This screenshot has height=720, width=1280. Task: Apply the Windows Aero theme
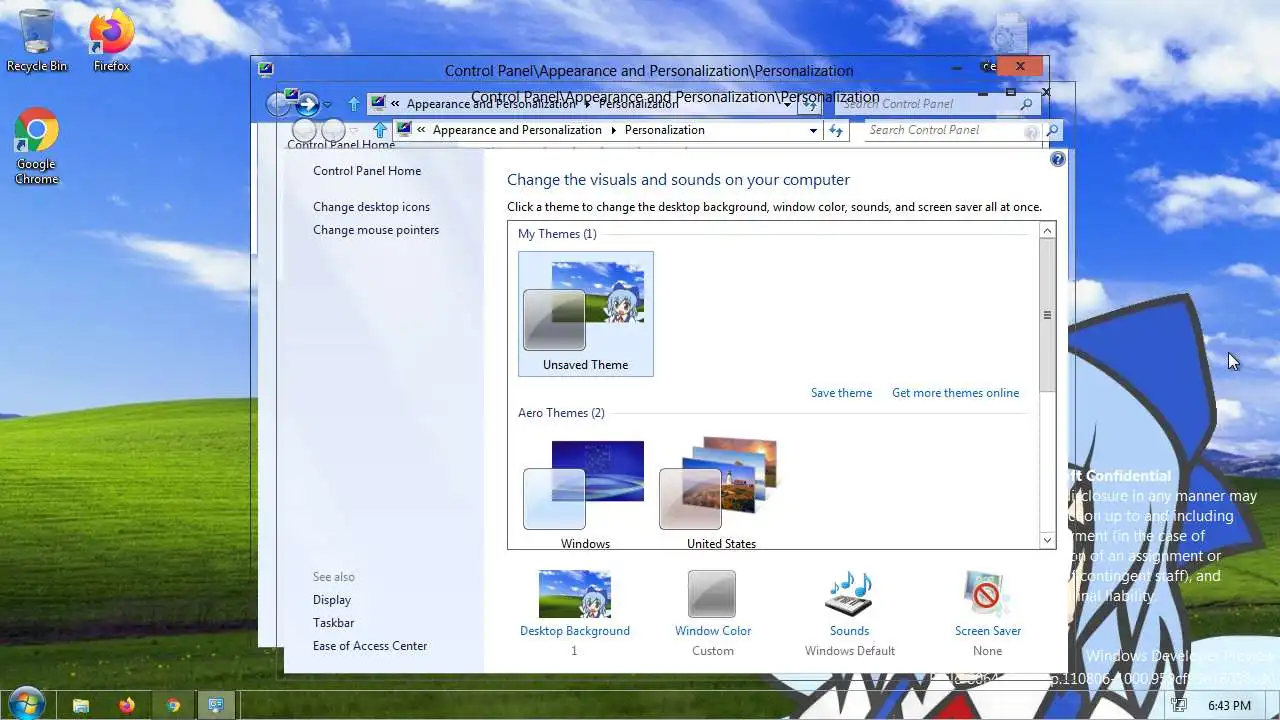585,493
